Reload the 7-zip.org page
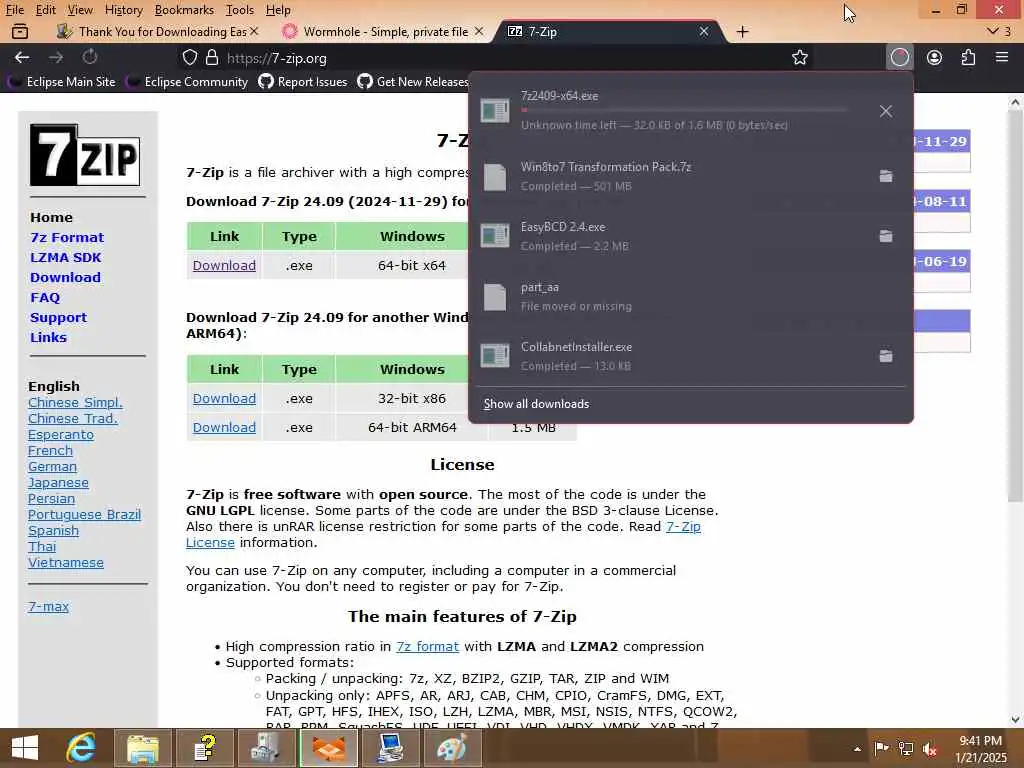The image size is (1024, 768). (x=89, y=57)
